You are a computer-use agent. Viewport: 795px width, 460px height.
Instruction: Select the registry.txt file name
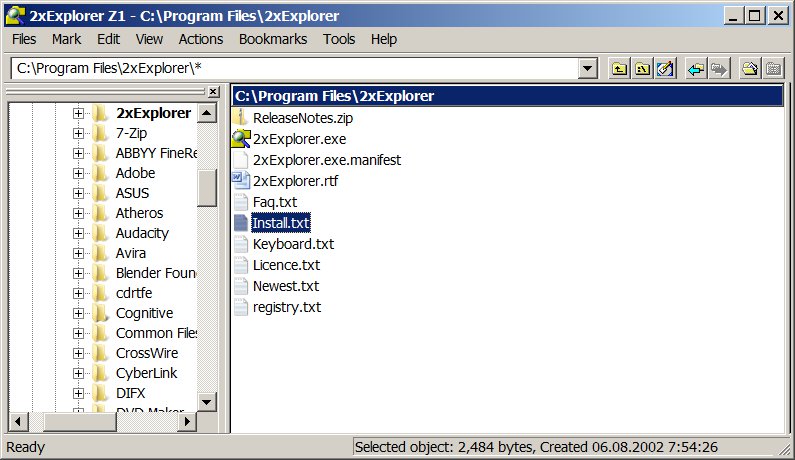(x=287, y=307)
